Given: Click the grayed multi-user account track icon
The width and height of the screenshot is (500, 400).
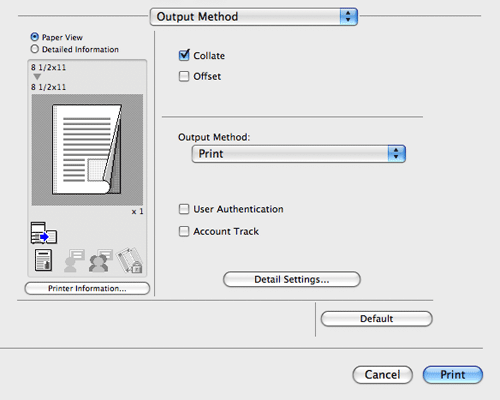Looking at the screenshot, I should [x=101, y=261].
